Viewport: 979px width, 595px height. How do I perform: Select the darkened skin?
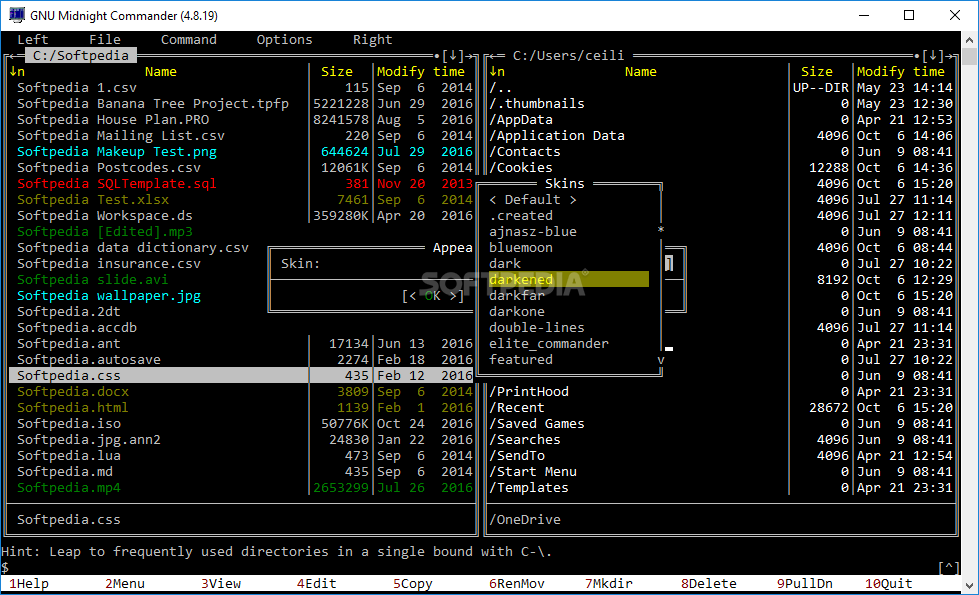coord(569,280)
